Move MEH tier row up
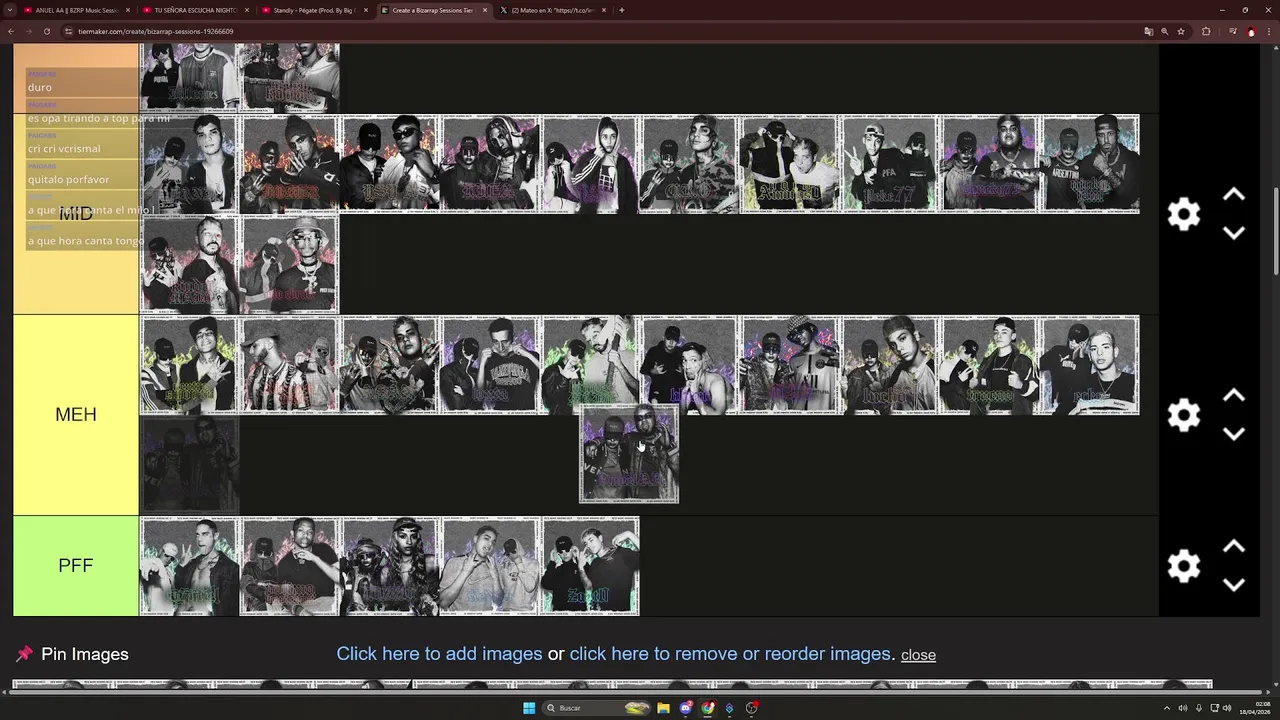This screenshot has height=720, width=1280. tap(1234, 396)
